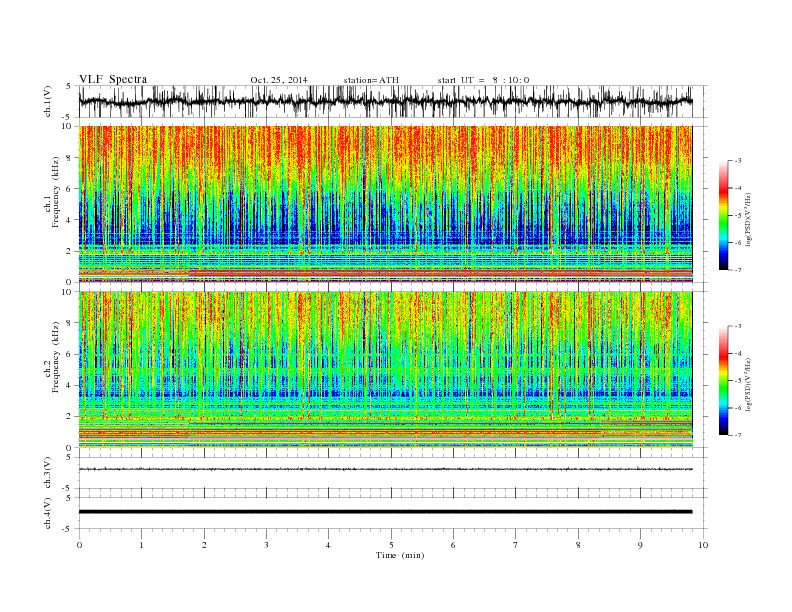Click the "ch.1(V)" waveform axis label
This screenshot has height=612, width=792.
48,101
